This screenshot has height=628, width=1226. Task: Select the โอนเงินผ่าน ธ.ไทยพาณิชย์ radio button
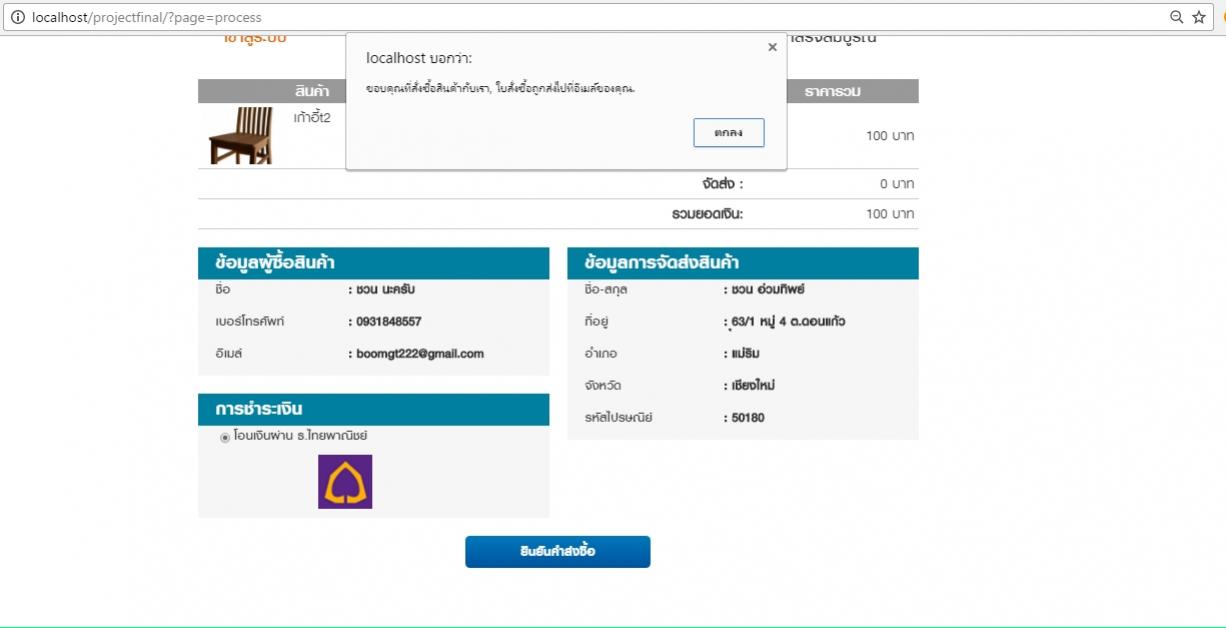pyautogui.click(x=225, y=437)
